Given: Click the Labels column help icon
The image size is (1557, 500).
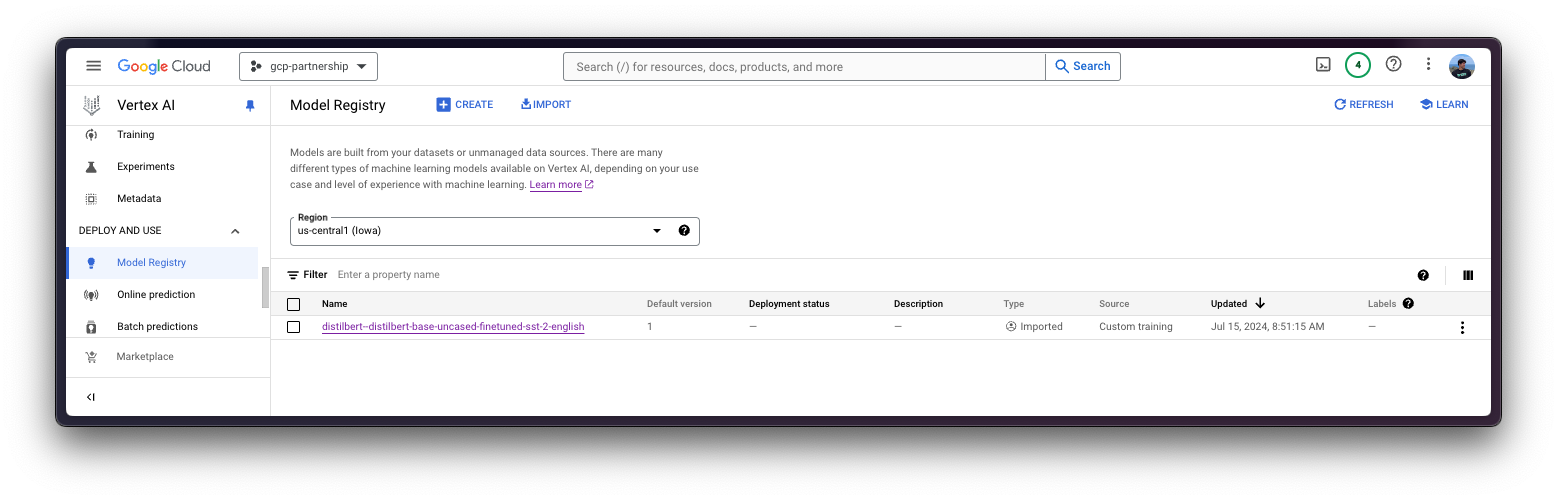Looking at the screenshot, I should click(x=1408, y=303).
